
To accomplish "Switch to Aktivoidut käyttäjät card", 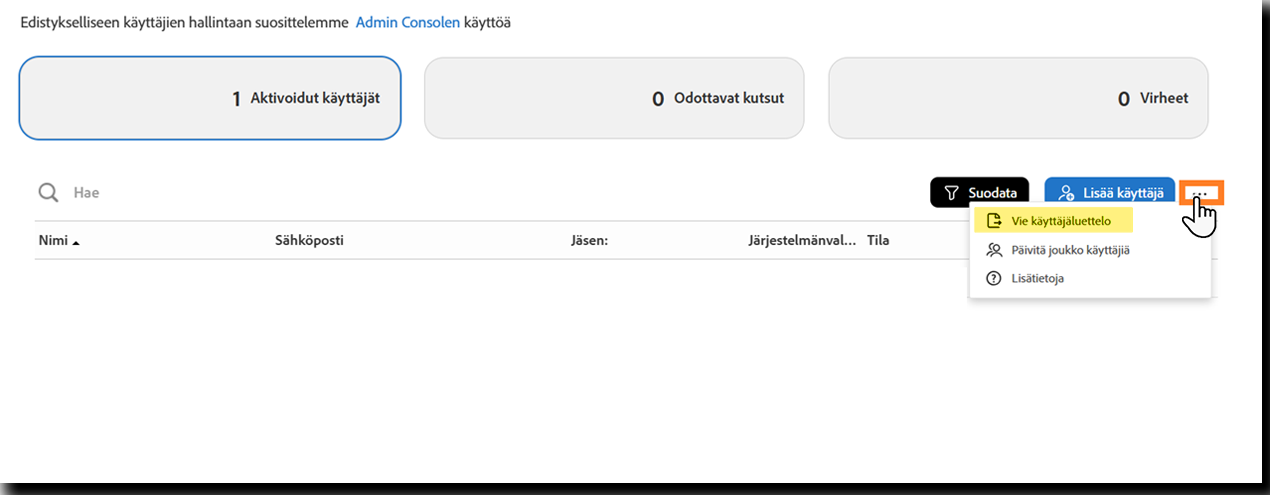I will coord(210,98).
